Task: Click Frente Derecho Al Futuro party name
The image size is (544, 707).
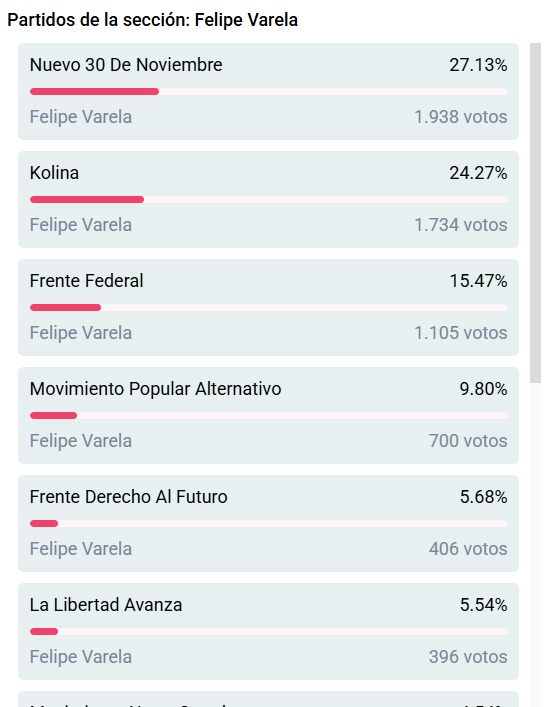Action: click(129, 497)
